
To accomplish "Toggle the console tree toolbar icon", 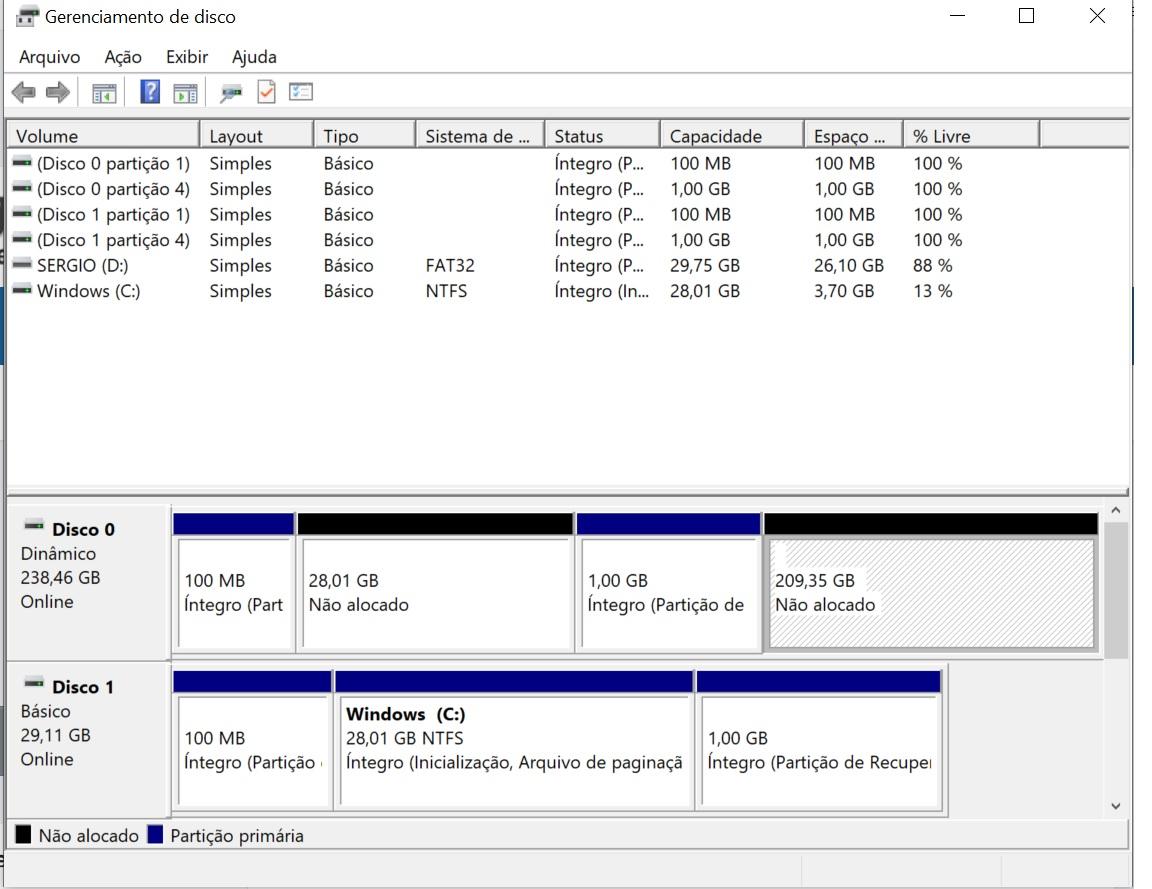I will coord(104,93).
